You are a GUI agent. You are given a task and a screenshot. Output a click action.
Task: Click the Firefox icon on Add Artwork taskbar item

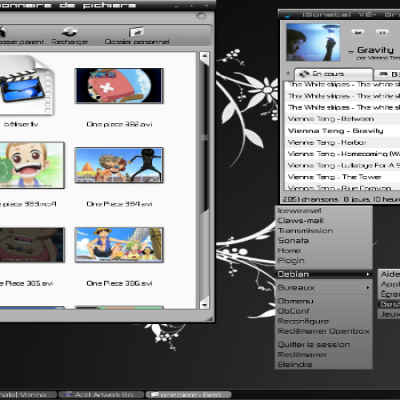(x=69, y=395)
